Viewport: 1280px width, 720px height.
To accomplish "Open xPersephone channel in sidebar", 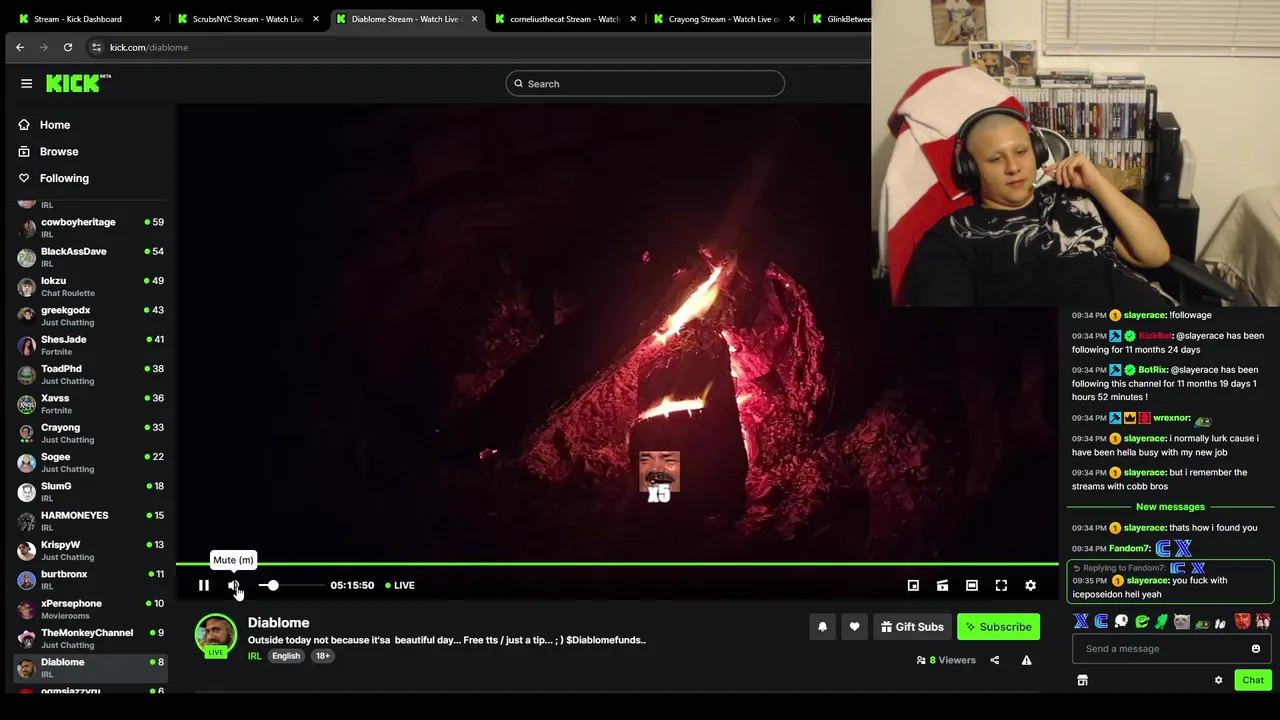I will (x=90, y=608).
